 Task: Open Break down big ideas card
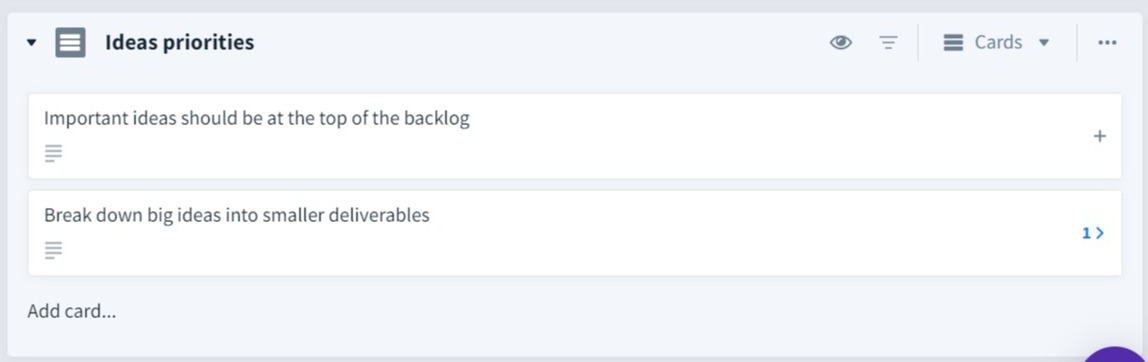[236, 215]
